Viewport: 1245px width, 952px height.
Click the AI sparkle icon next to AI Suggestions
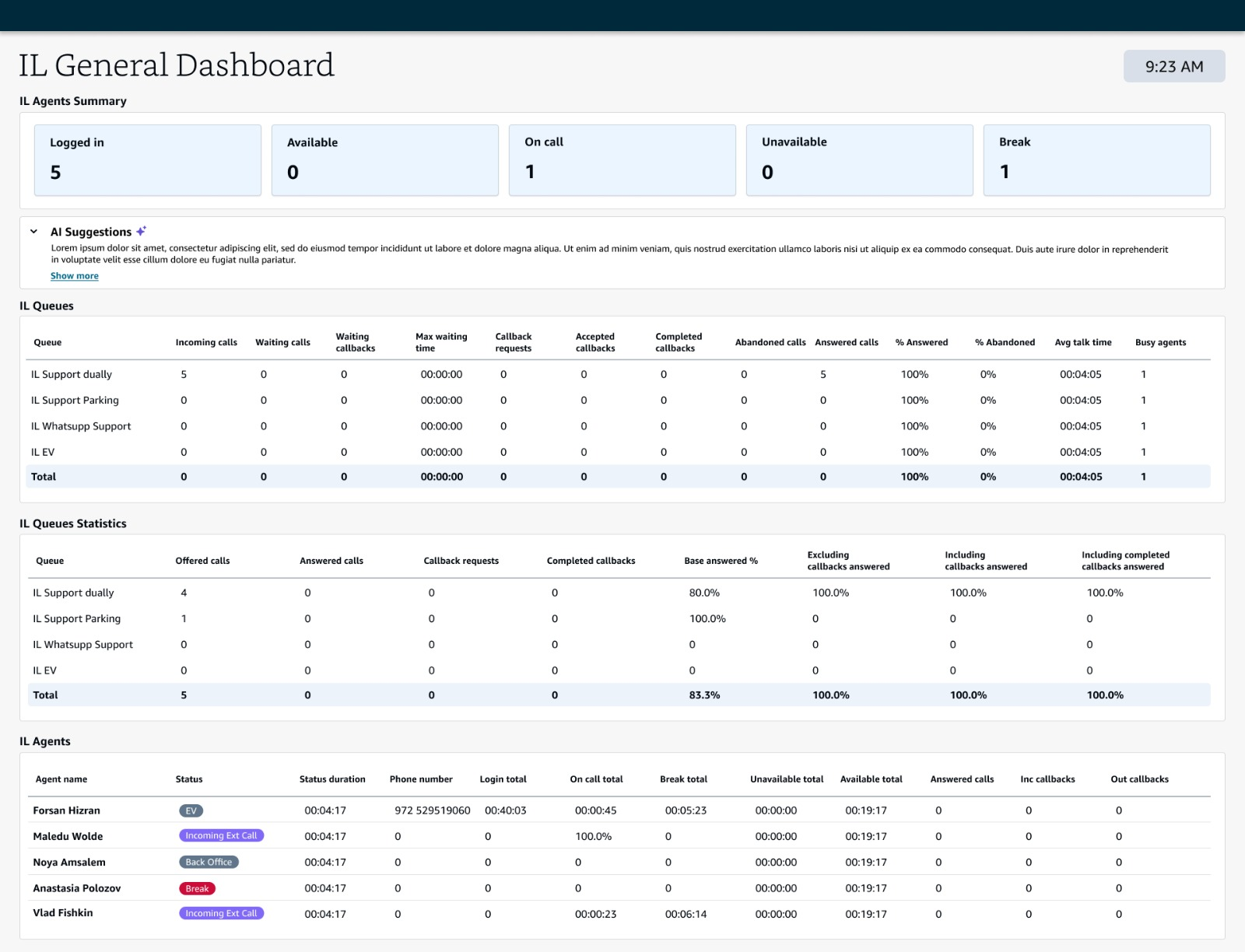click(142, 230)
